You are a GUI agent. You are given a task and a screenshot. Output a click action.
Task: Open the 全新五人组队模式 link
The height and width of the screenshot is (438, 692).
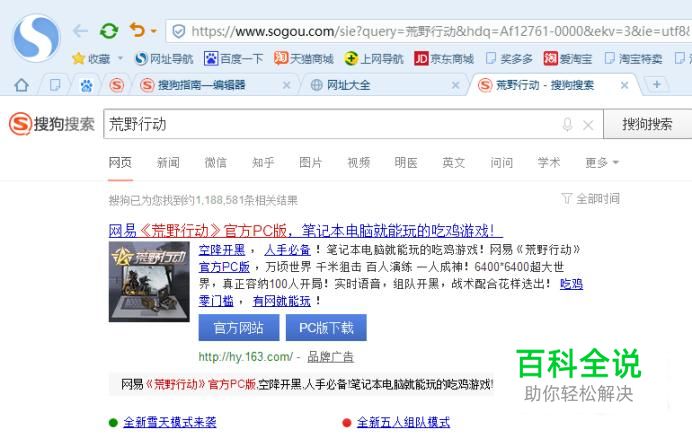(403, 423)
